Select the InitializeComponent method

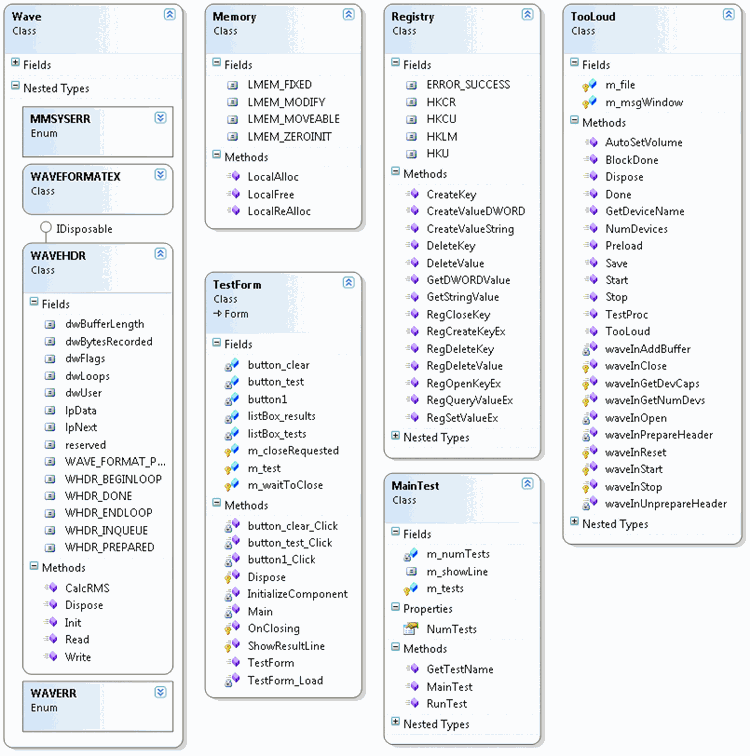[x=297, y=594]
